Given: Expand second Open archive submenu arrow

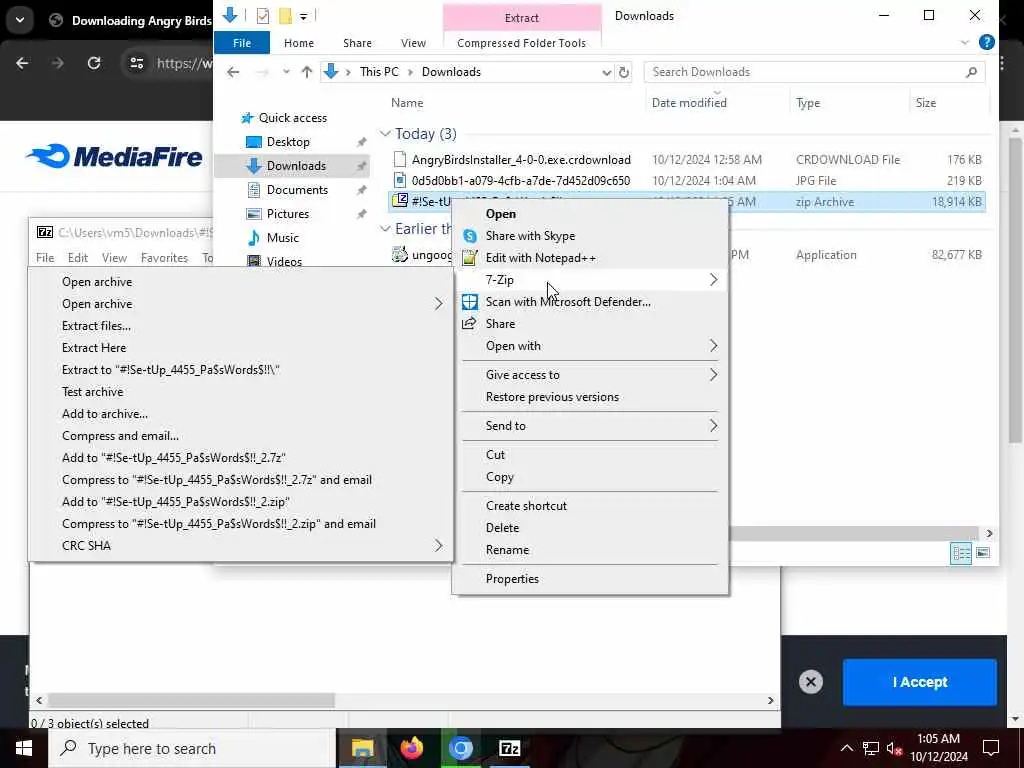Looking at the screenshot, I should click(439, 304).
